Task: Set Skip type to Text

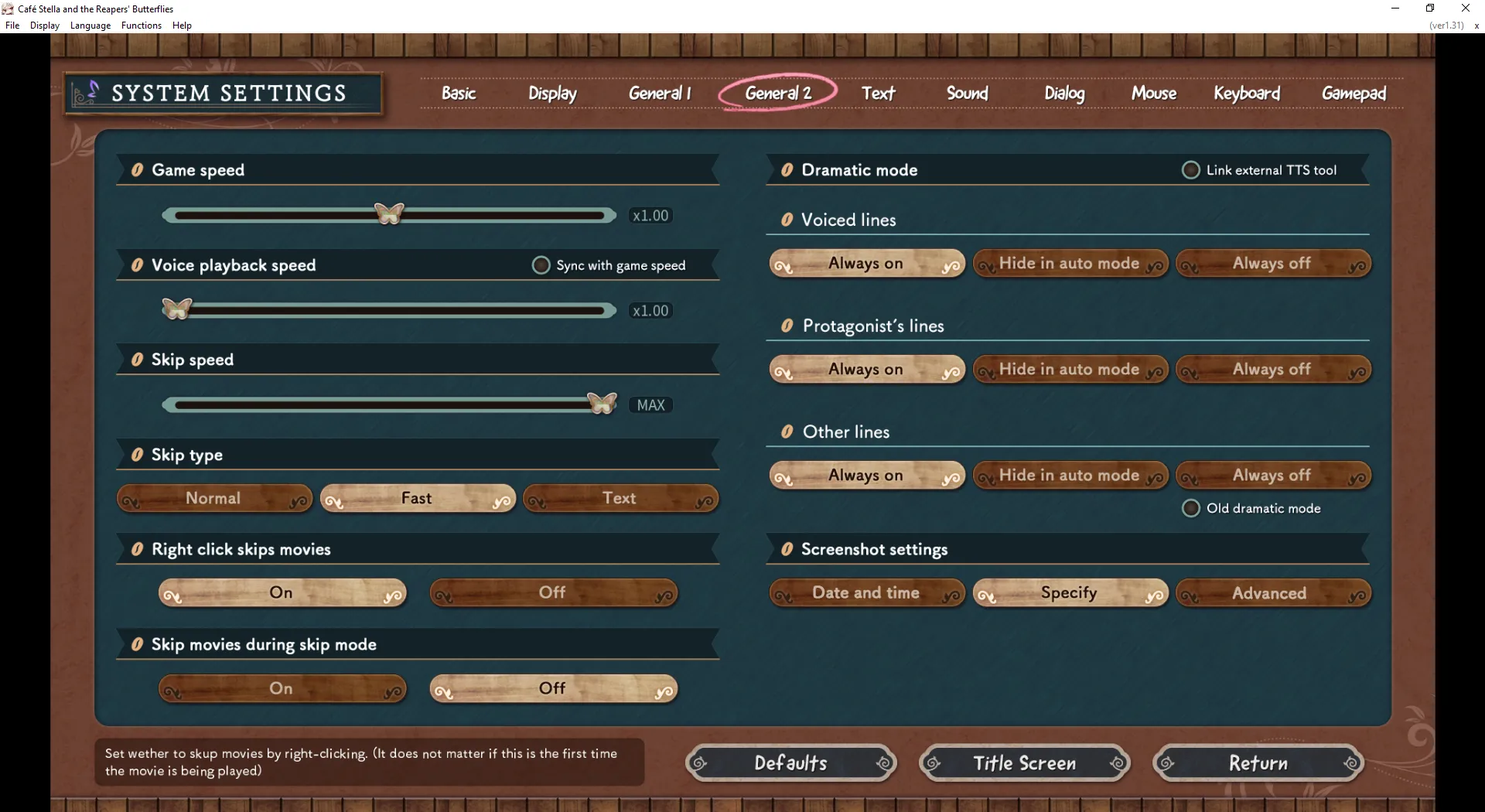Action: point(620,499)
